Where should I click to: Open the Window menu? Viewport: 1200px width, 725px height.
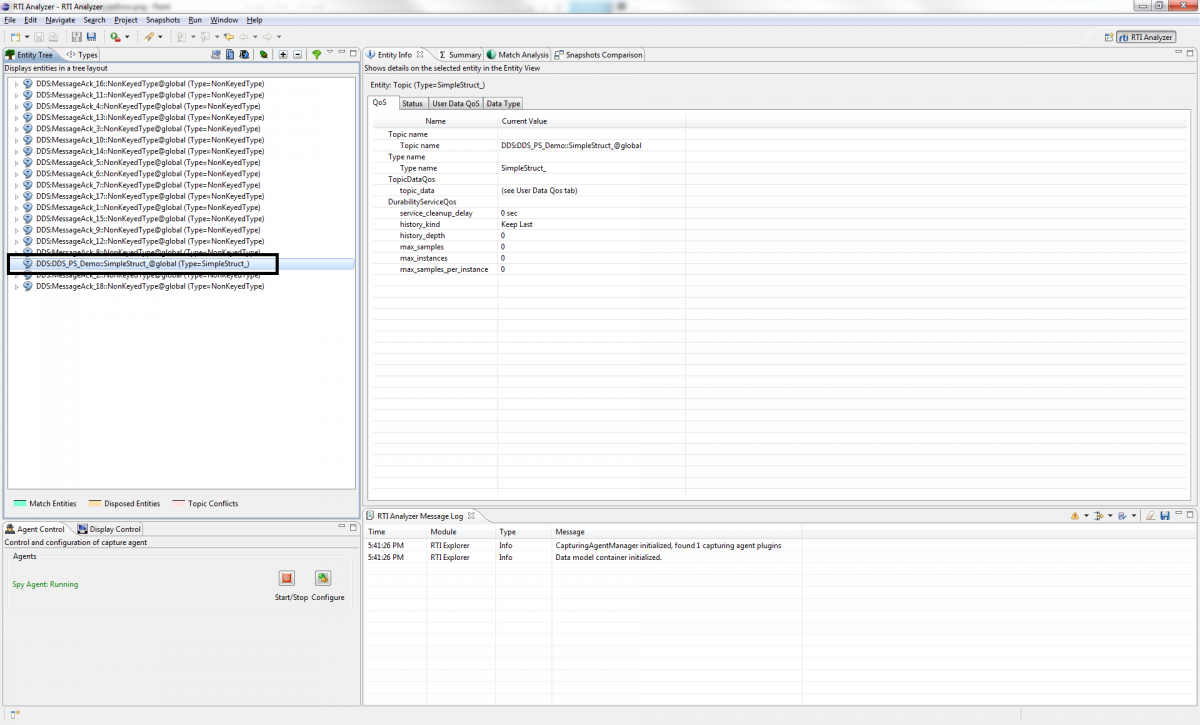(x=224, y=20)
